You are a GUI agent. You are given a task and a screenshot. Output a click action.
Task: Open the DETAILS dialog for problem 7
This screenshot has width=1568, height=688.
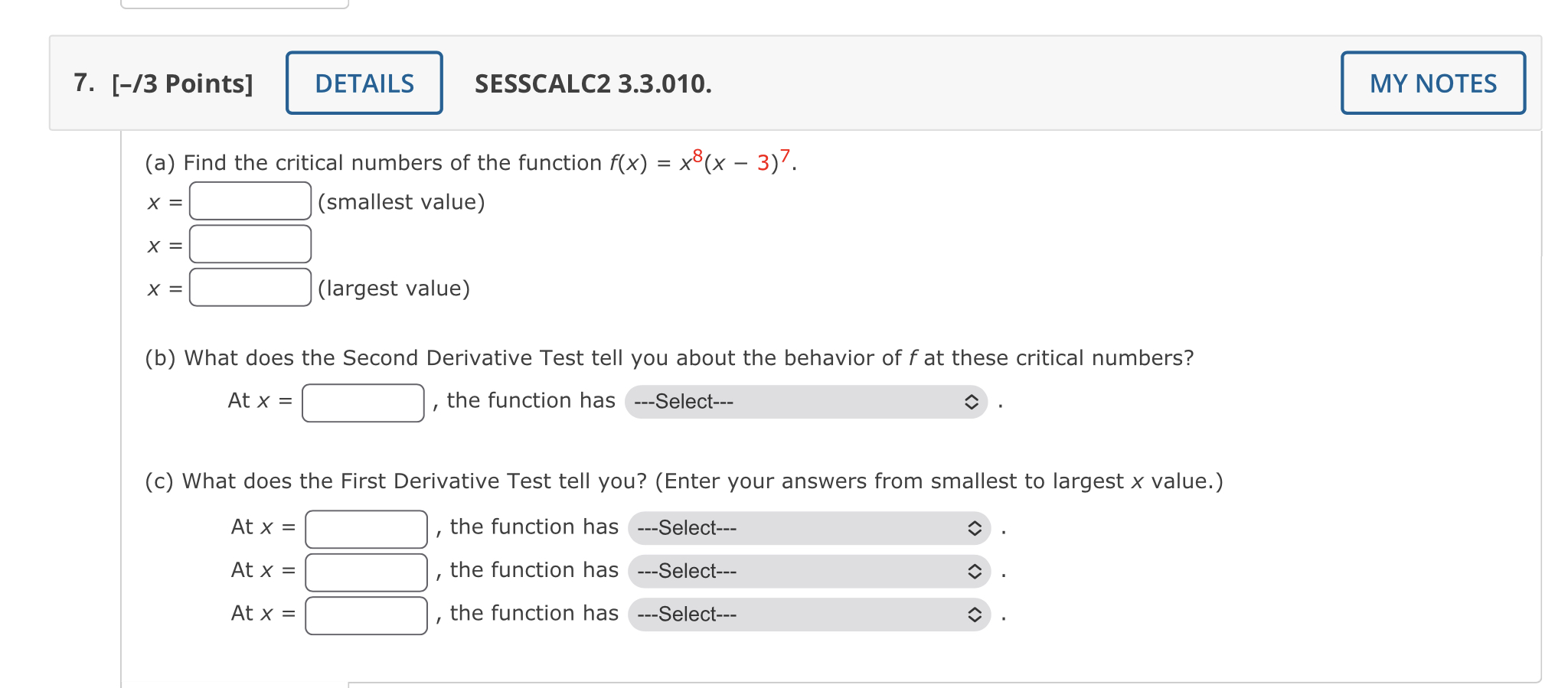pyautogui.click(x=364, y=83)
